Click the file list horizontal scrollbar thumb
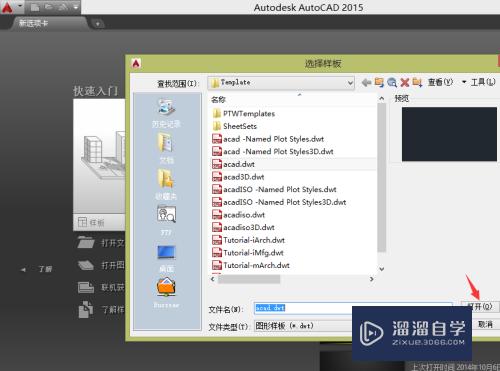The width and height of the screenshot is (500, 371). (x=249, y=279)
